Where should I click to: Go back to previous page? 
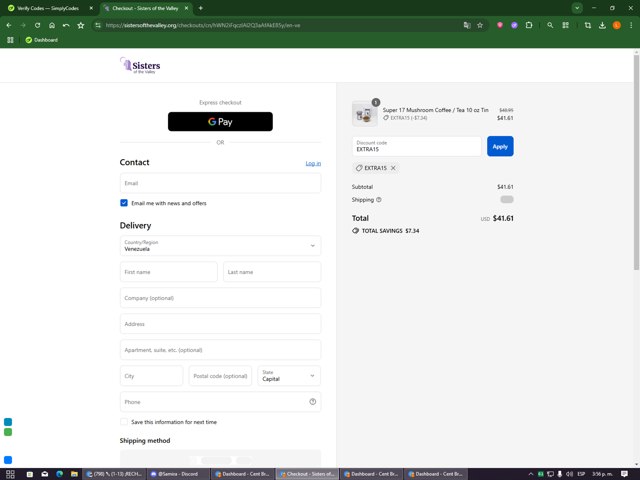9,25
